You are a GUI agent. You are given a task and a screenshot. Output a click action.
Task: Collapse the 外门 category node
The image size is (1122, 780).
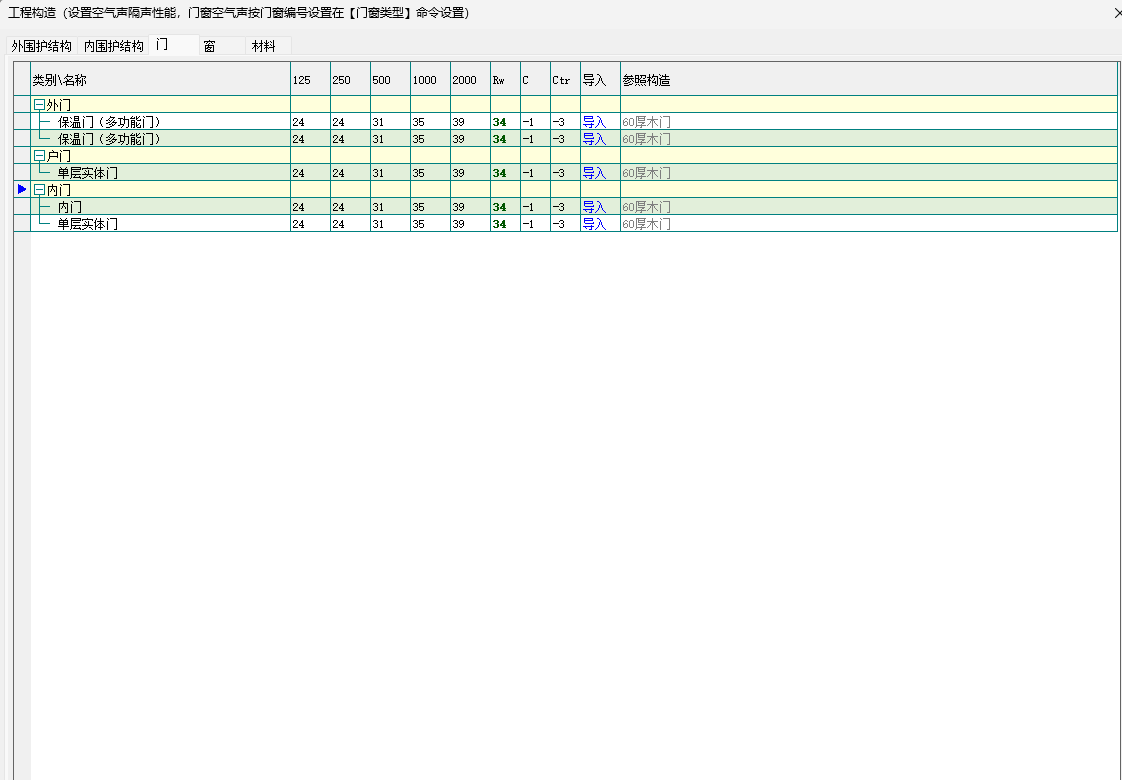[x=39, y=105]
